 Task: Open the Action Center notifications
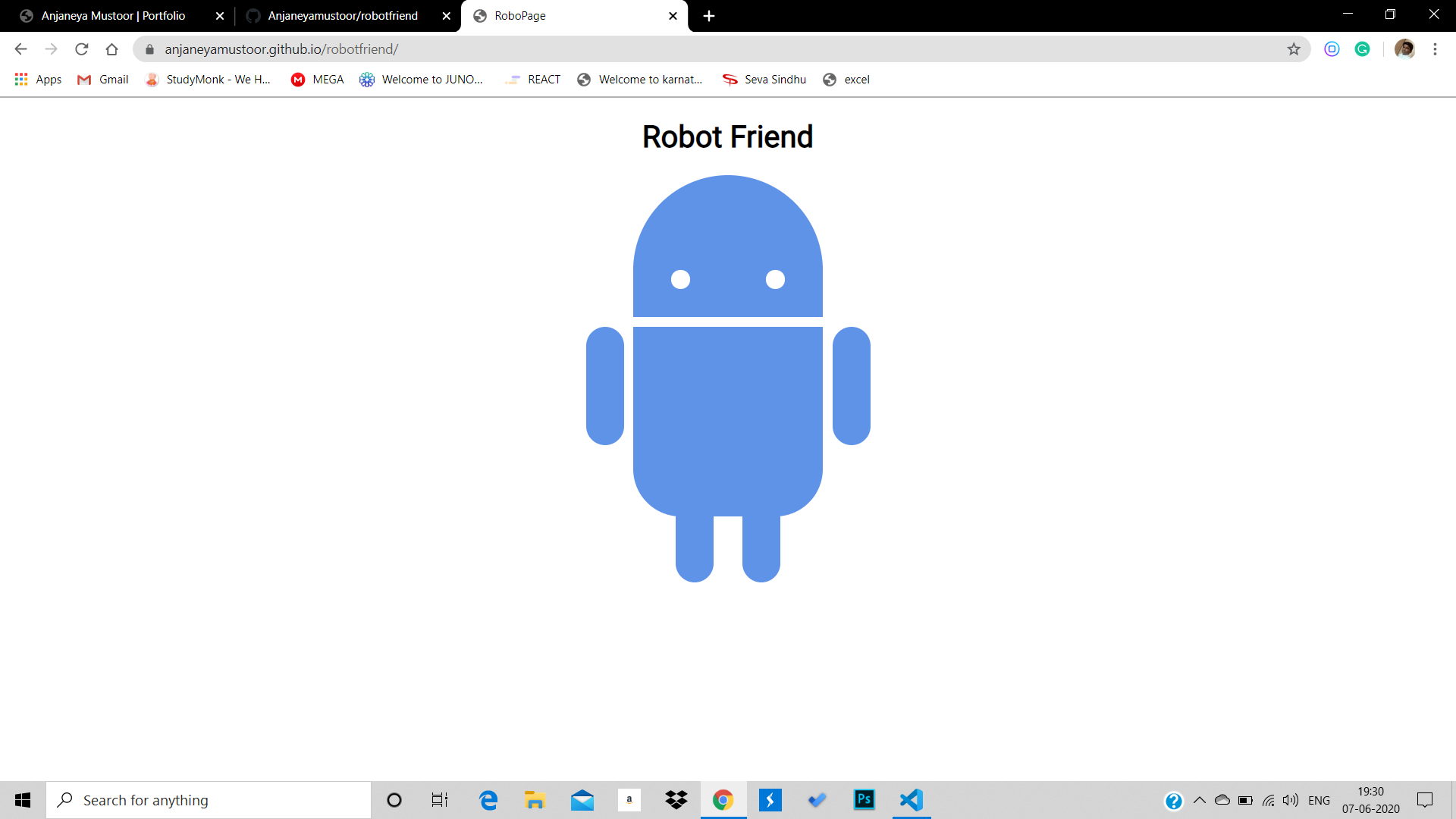click(1425, 800)
